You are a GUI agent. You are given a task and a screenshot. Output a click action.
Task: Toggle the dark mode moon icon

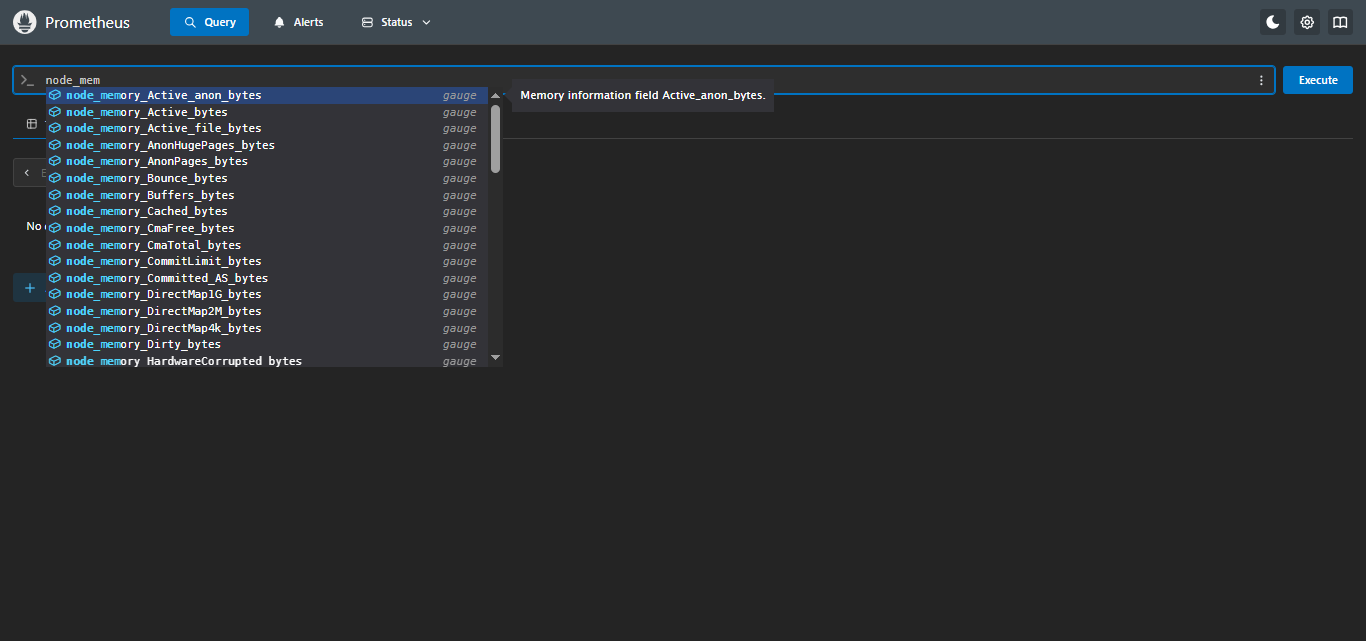1272,22
